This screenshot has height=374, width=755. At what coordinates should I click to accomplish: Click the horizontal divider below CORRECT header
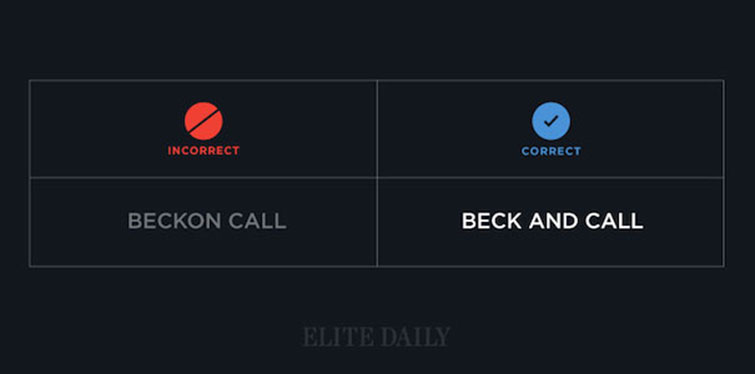pyautogui.click(x=550, y=178)
